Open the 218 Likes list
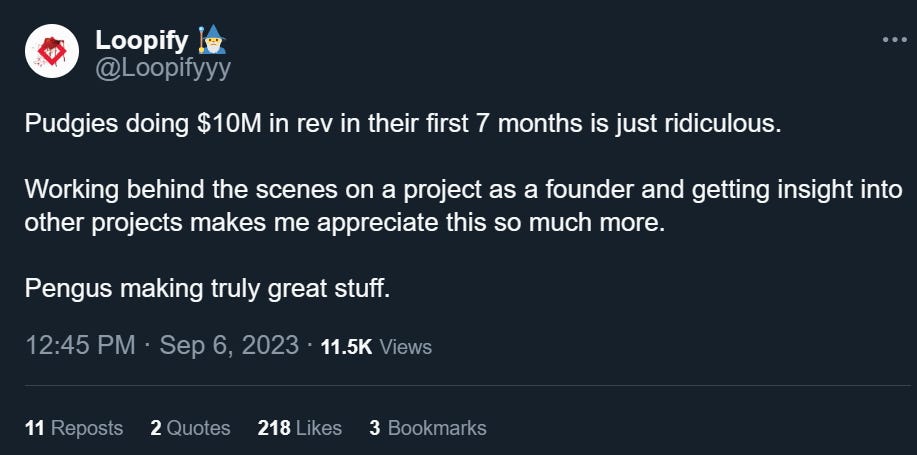Viewport: 917px width, 455px height. [299, 428]
